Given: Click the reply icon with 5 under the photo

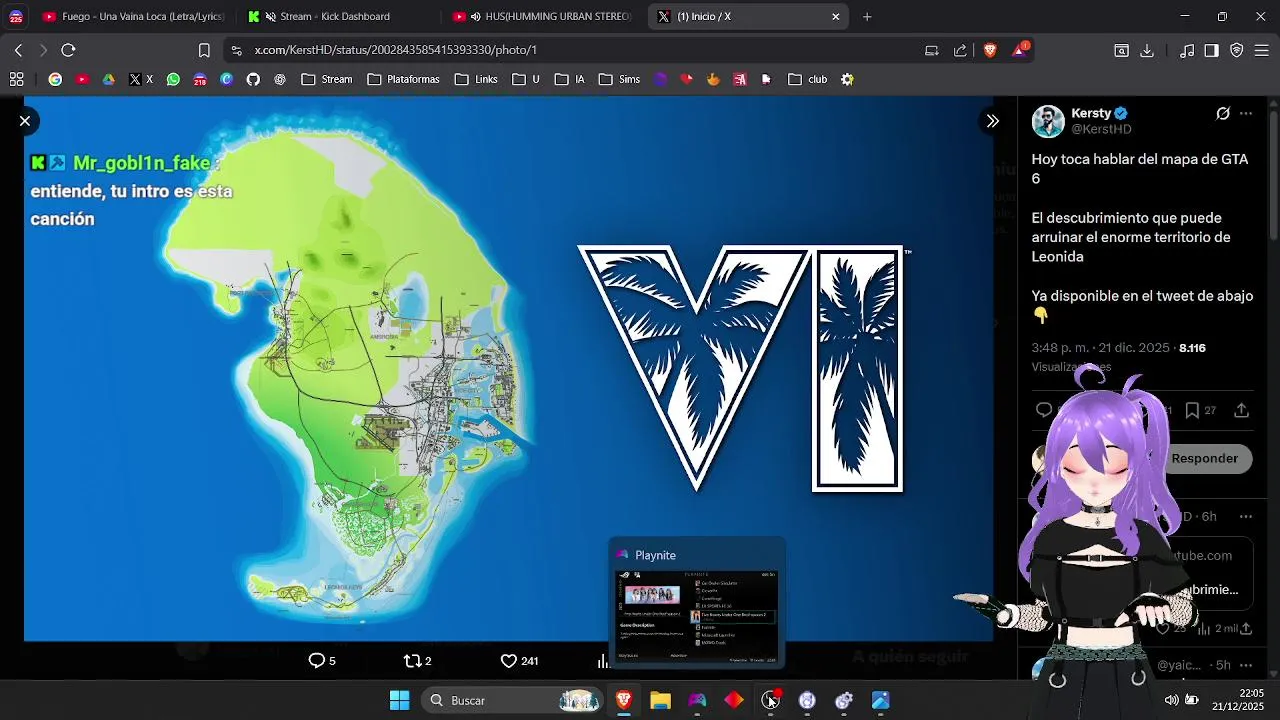Looking at the screenshot, I should (321, 660).
